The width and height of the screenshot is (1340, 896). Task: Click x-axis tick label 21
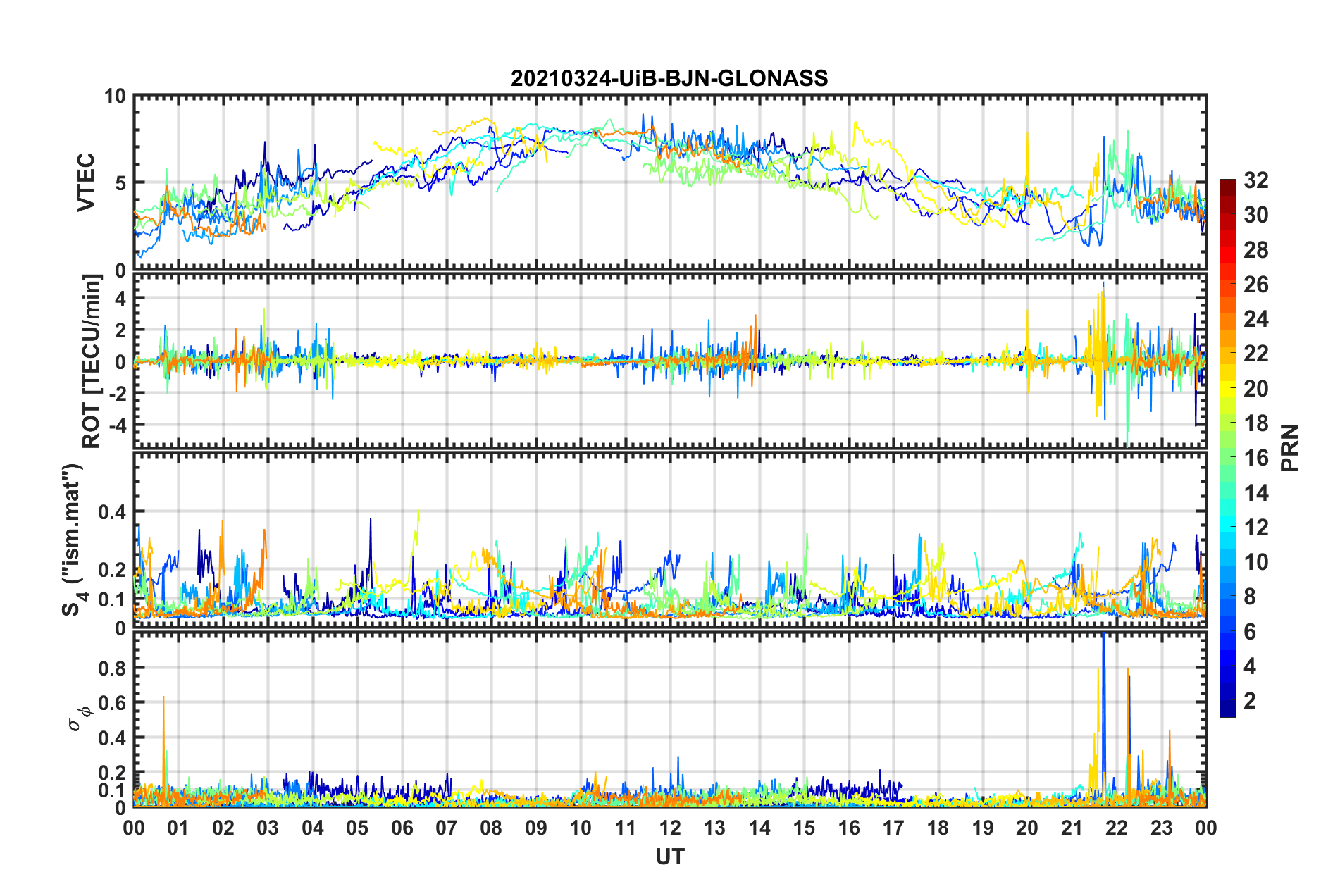pos(1072,828)
